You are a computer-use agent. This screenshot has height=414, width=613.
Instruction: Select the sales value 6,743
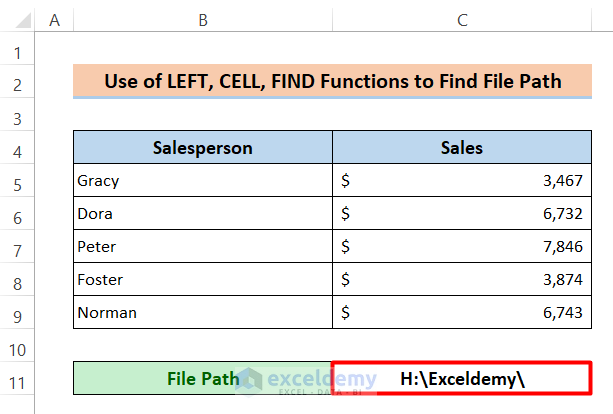(462, 313)
